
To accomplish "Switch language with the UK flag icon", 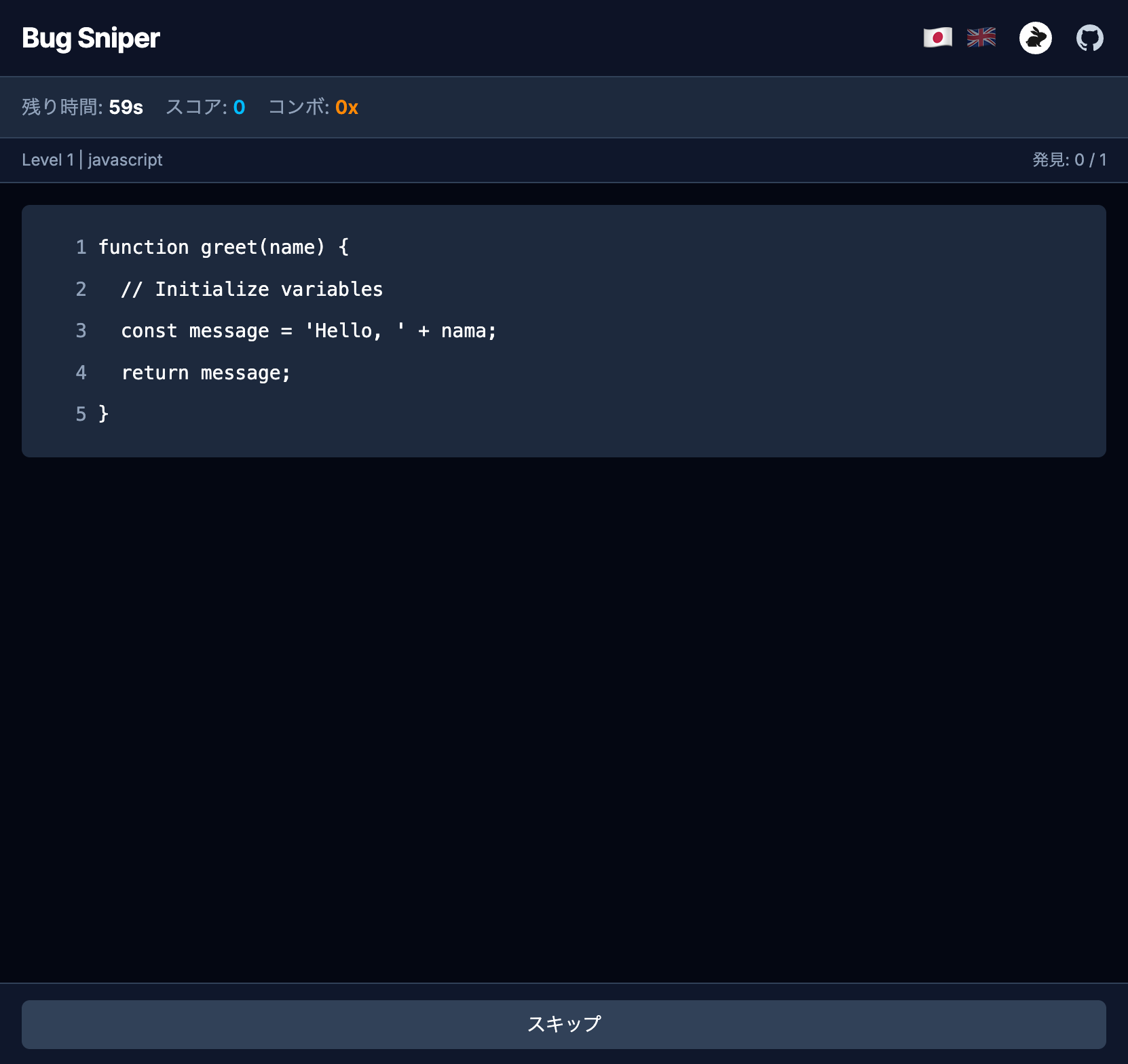I will click(x=981, y=37).
